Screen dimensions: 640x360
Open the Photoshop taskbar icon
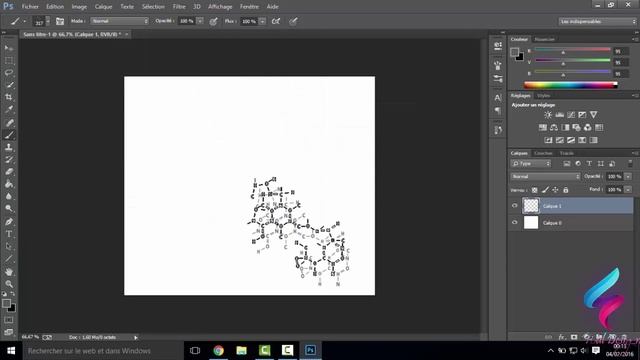310,350
